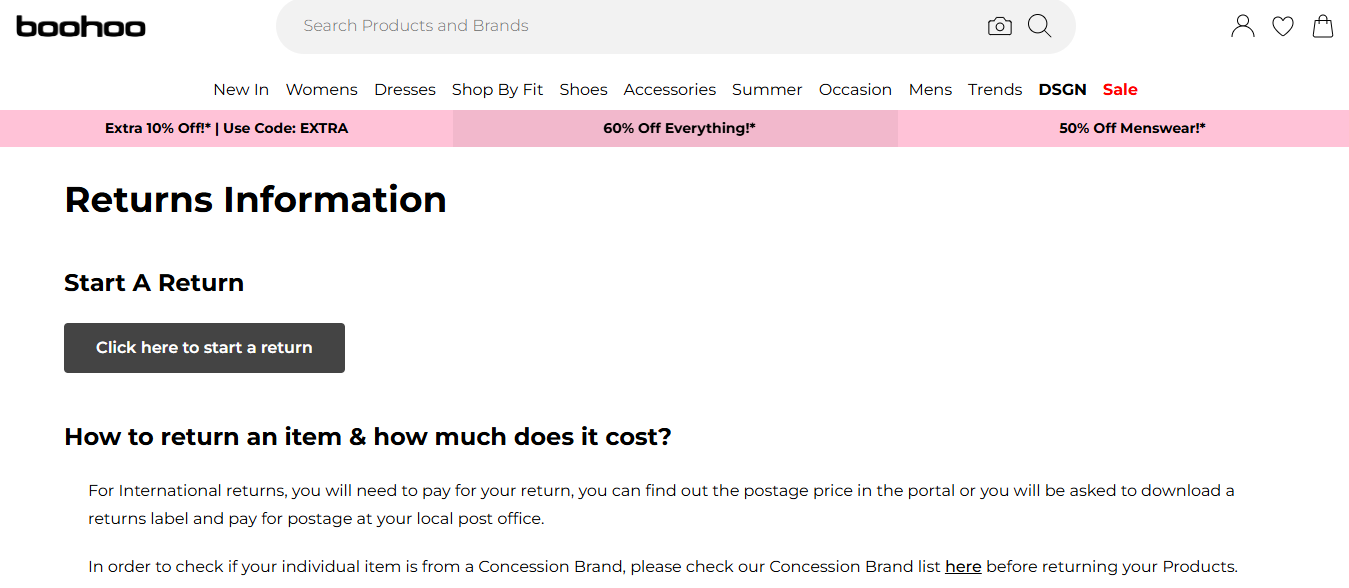1349x588 pixels.
Task: Click the Extra 10% Off promo banner
Action: point(226,128)
